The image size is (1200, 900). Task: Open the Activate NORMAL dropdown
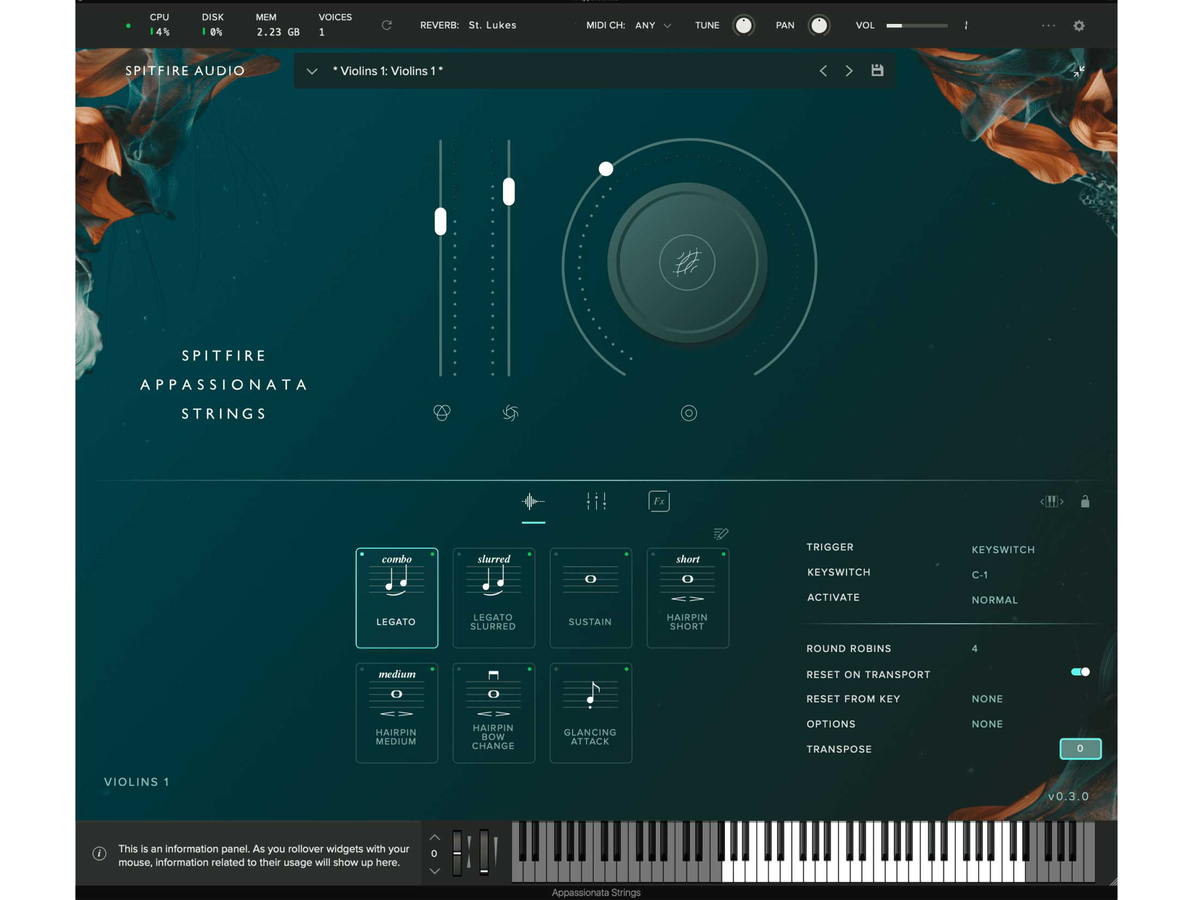pos(995,600)
